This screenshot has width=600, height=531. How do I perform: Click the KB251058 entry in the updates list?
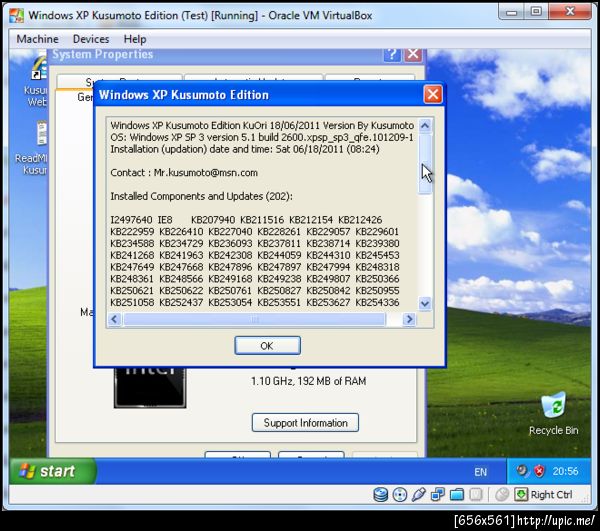pyautogui.click(x=132, y=303)
